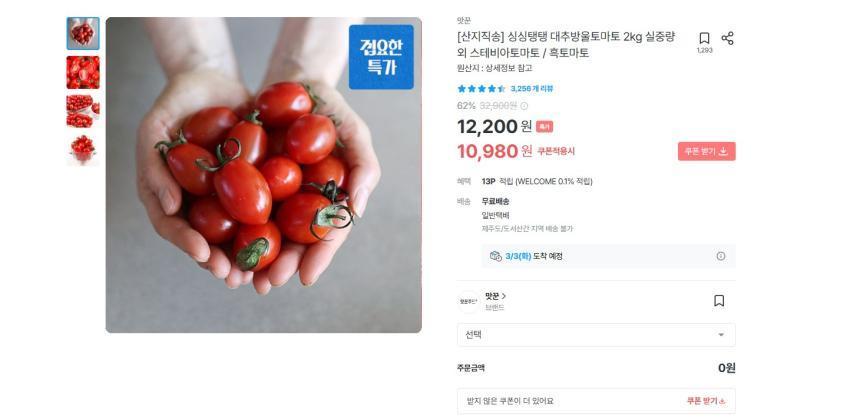Select fourth thumbnail with tomatoes in bowl
This screenshot has width=850, height=415.
83,149
